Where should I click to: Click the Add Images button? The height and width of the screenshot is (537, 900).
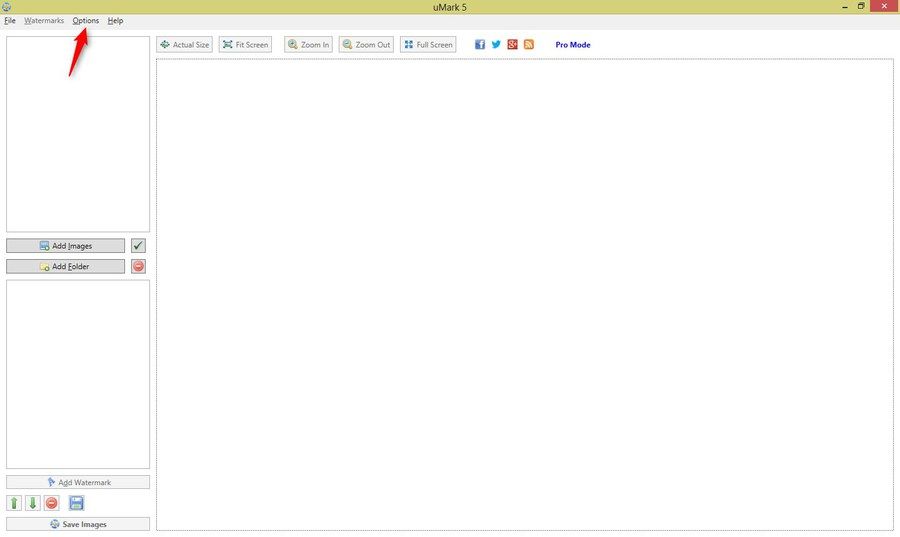65,246
